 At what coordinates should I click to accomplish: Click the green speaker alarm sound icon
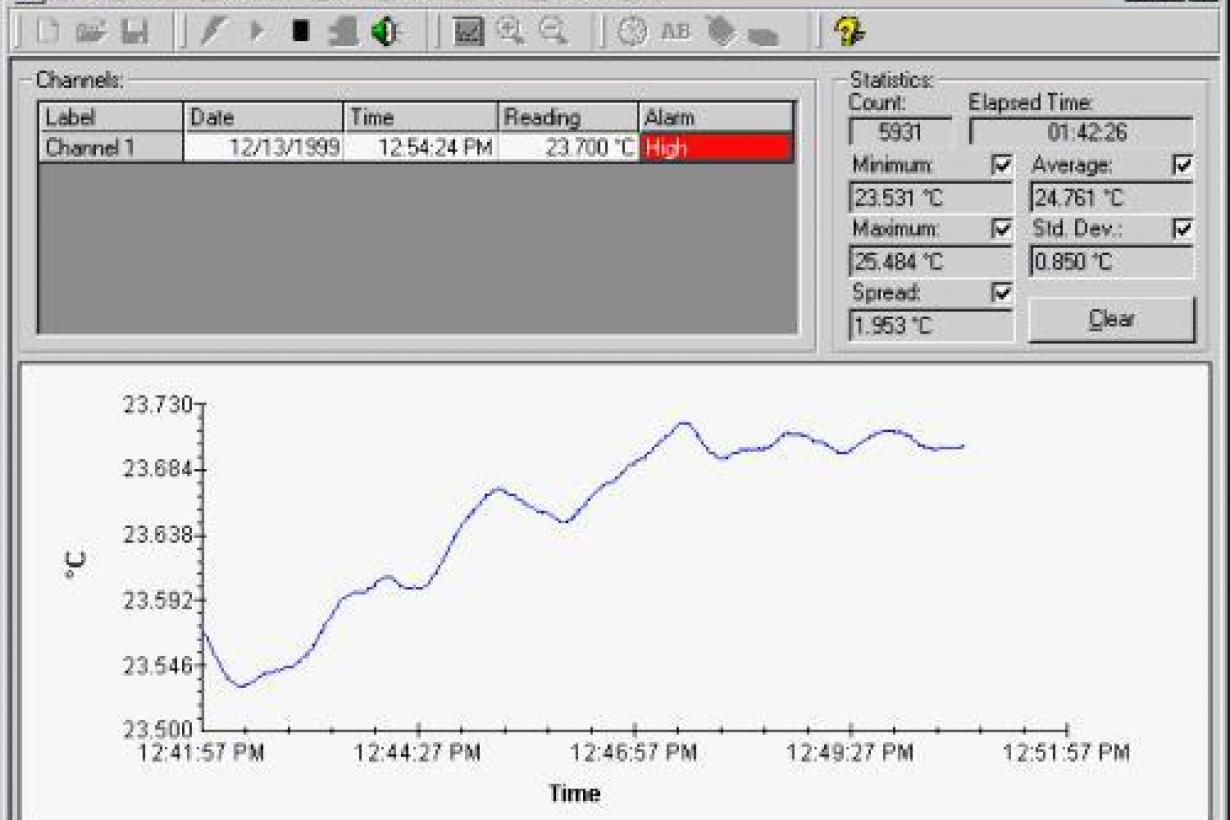click(385, 32)
